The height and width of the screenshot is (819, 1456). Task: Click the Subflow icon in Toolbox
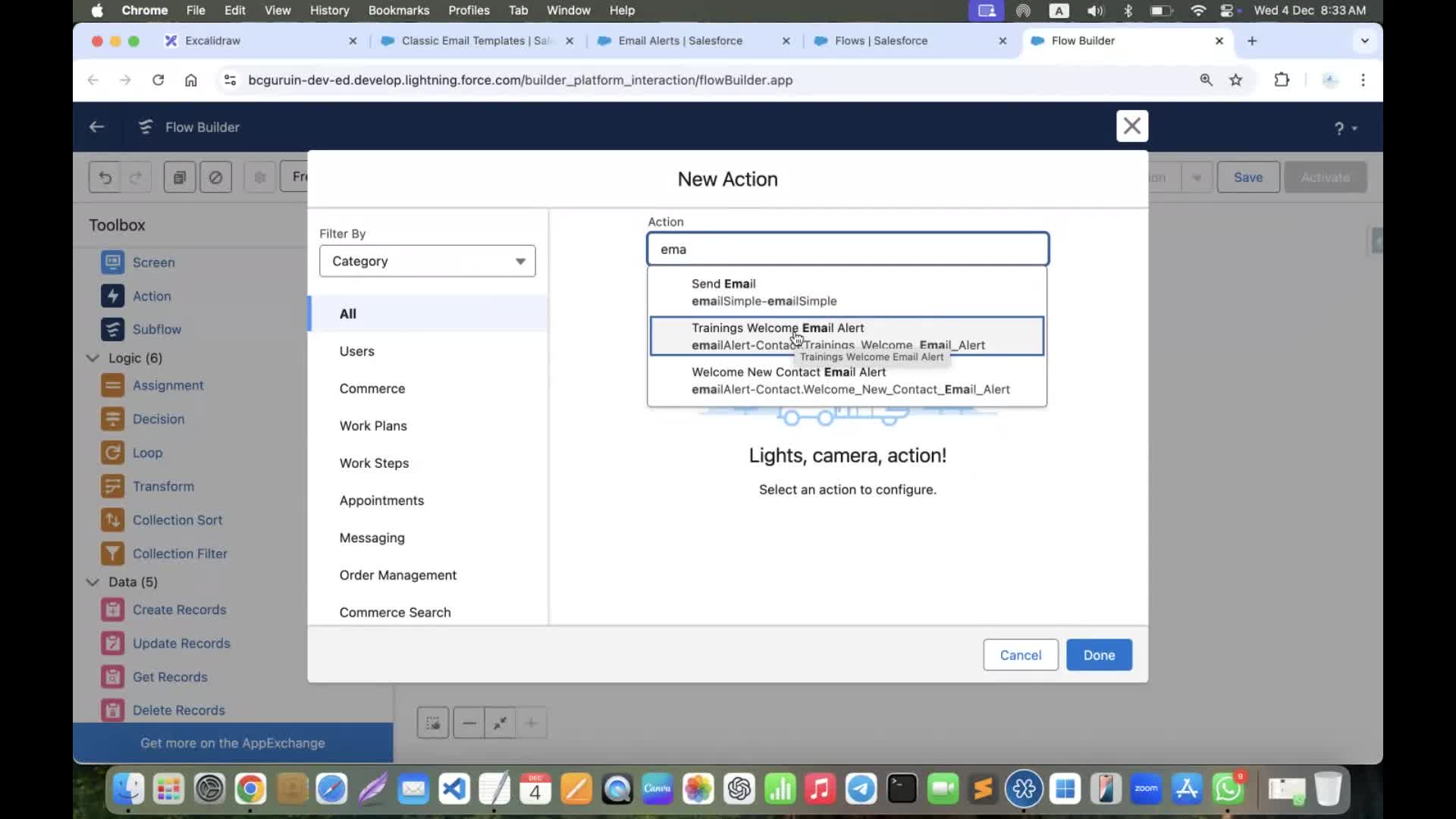point(112,329)
